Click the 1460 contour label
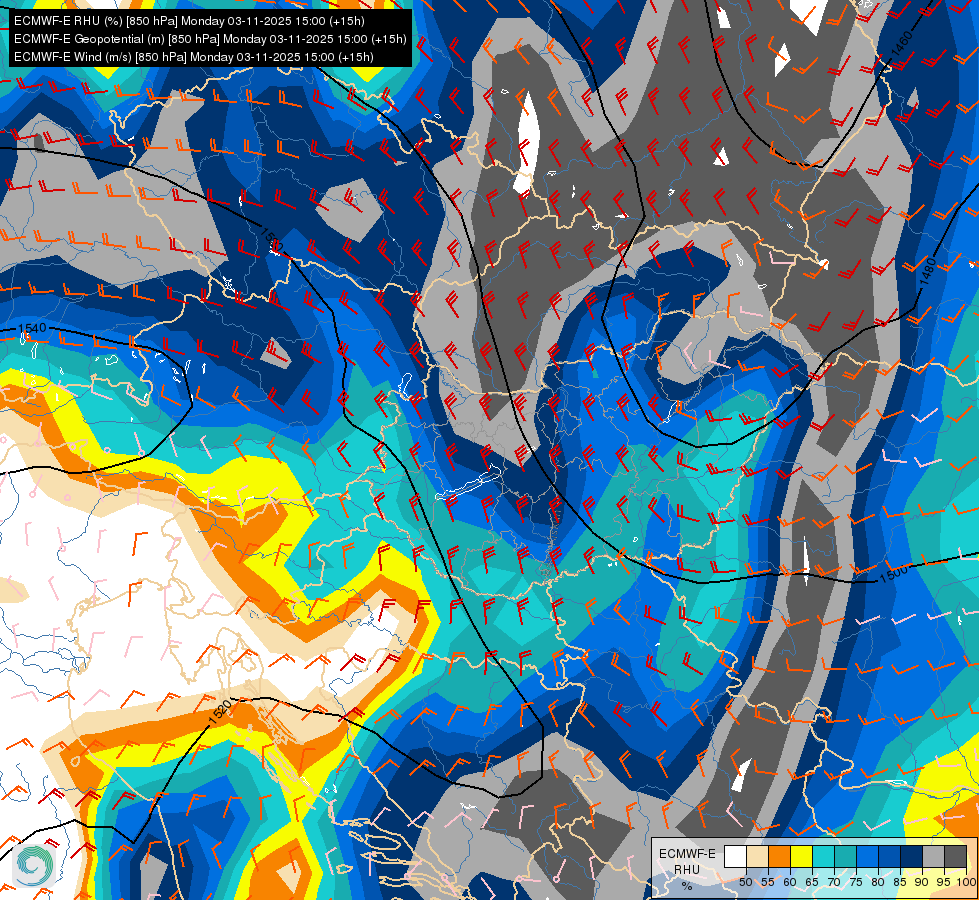The image size is (979, 900). [902, 44]
